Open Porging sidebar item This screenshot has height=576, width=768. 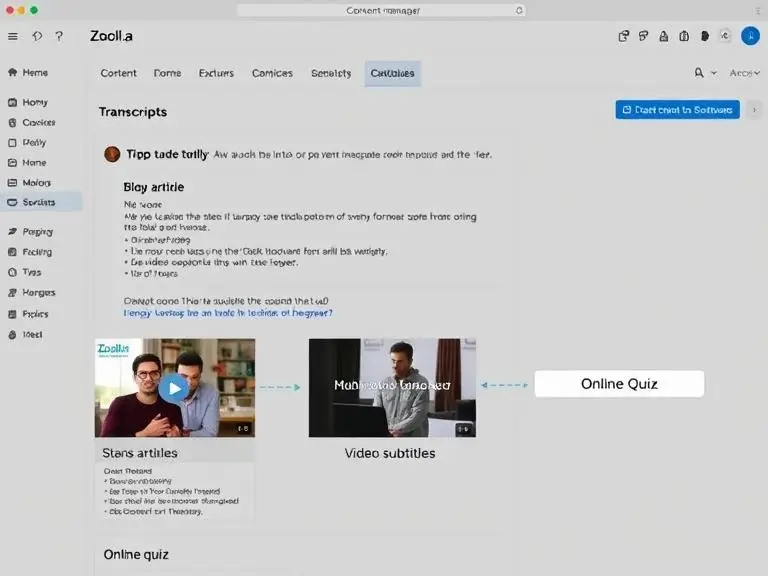pyautogui.click(x=30, y=232)
